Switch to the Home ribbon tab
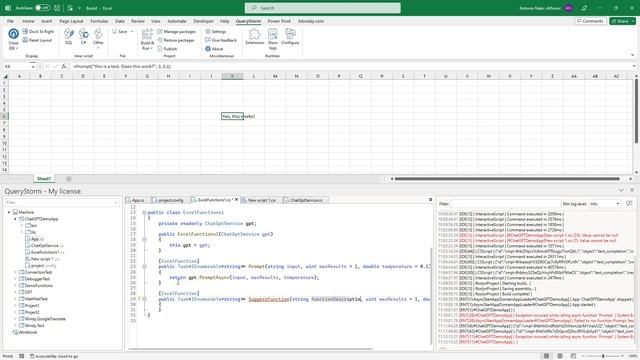 pos(28,21)
